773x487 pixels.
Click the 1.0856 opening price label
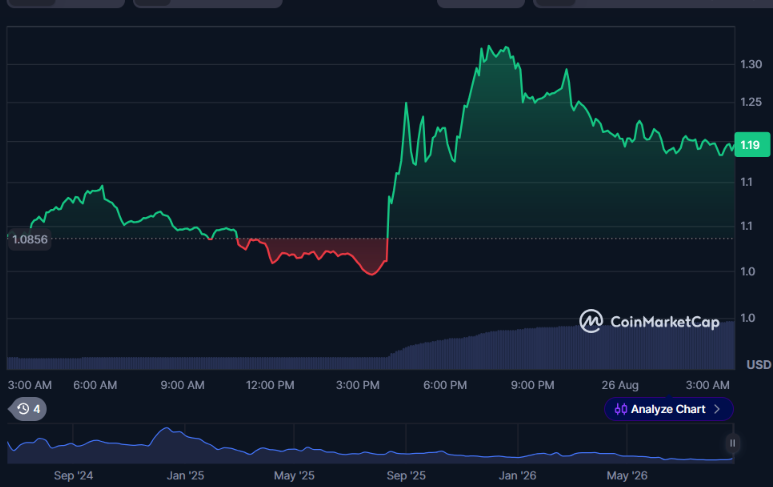pyautogui.click(x=30, y=240)
